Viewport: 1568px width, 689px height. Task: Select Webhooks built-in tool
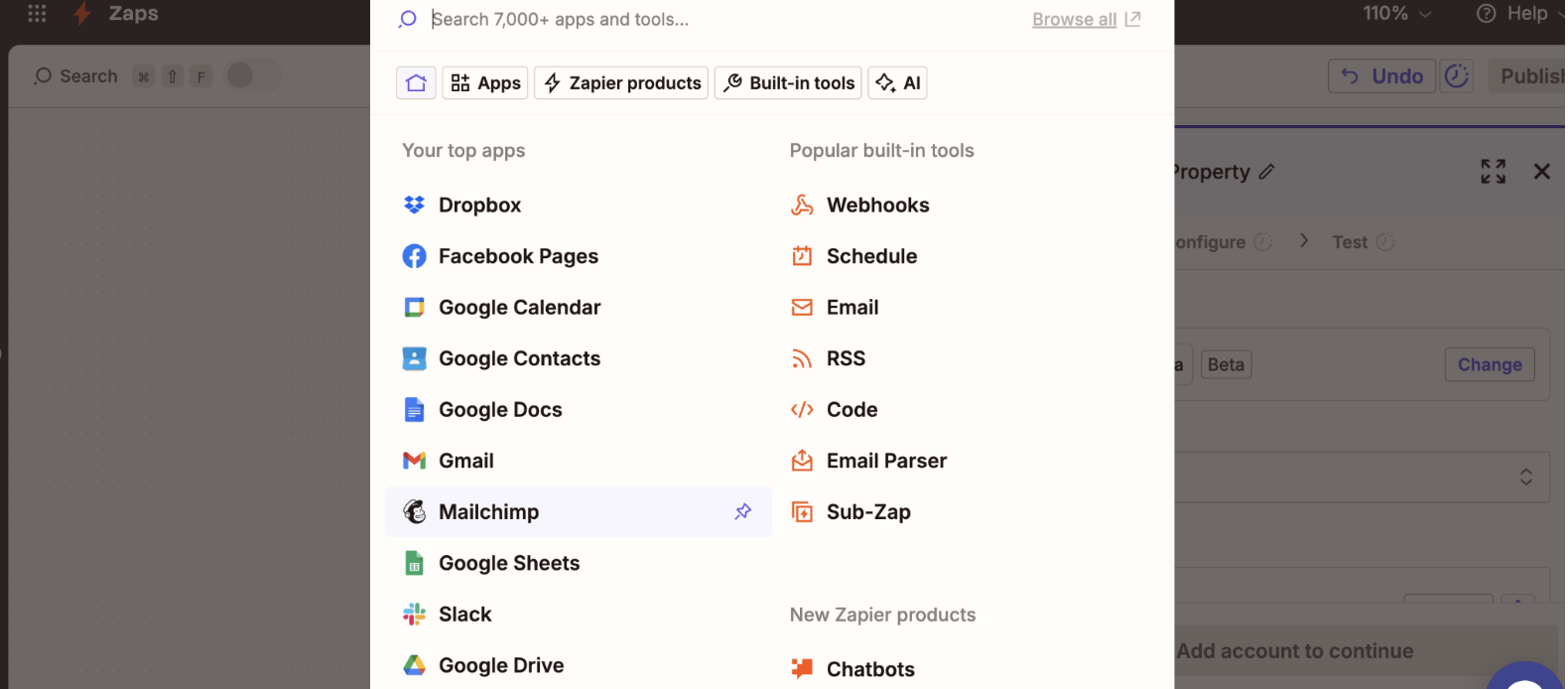click(x=966, y=205)
